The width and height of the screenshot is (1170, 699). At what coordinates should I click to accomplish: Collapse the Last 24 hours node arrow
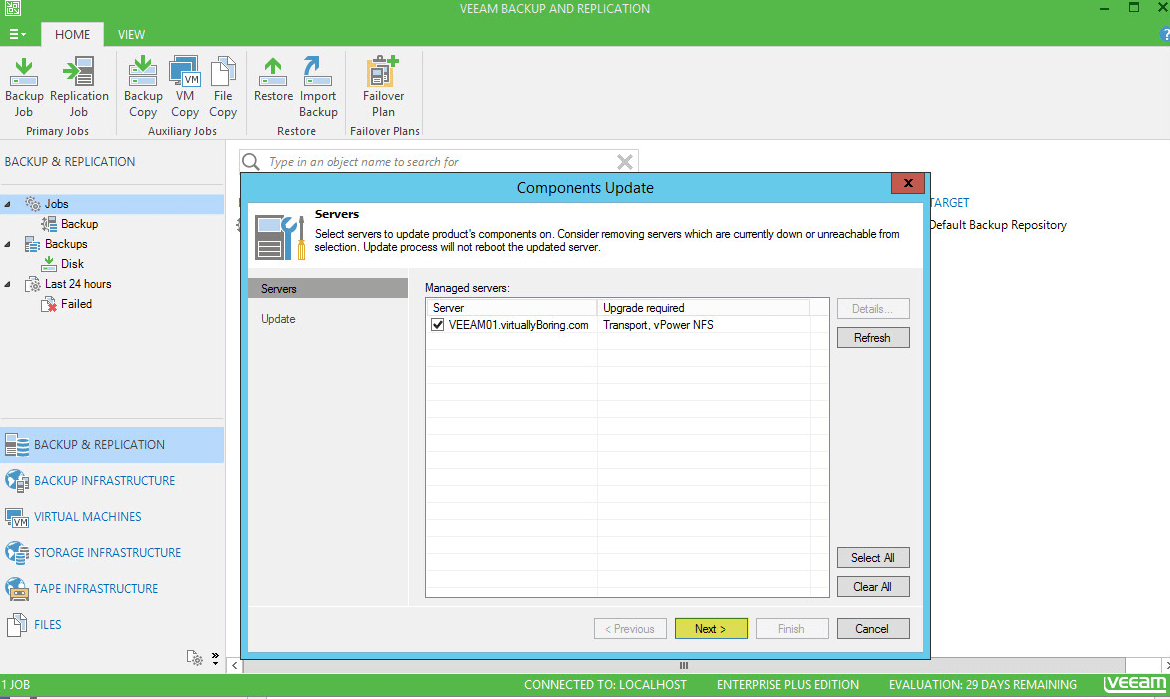[x=7, y=284]
